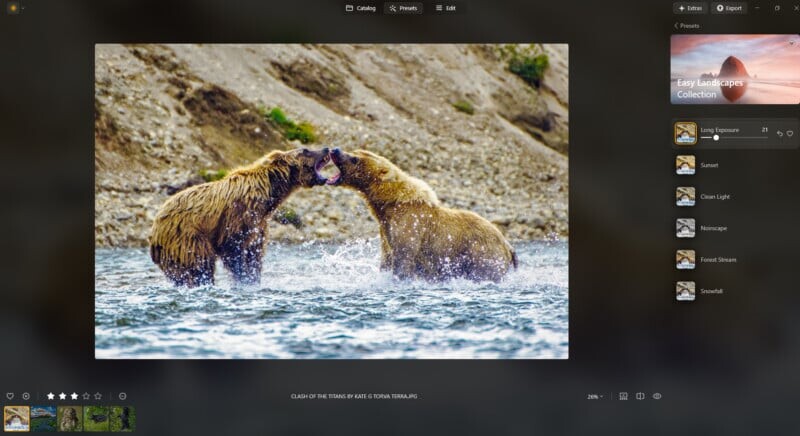Toggle the before/after compare view
Image resolution: width=800 pixels, height=436 pixels.
(x=640, y=396)
